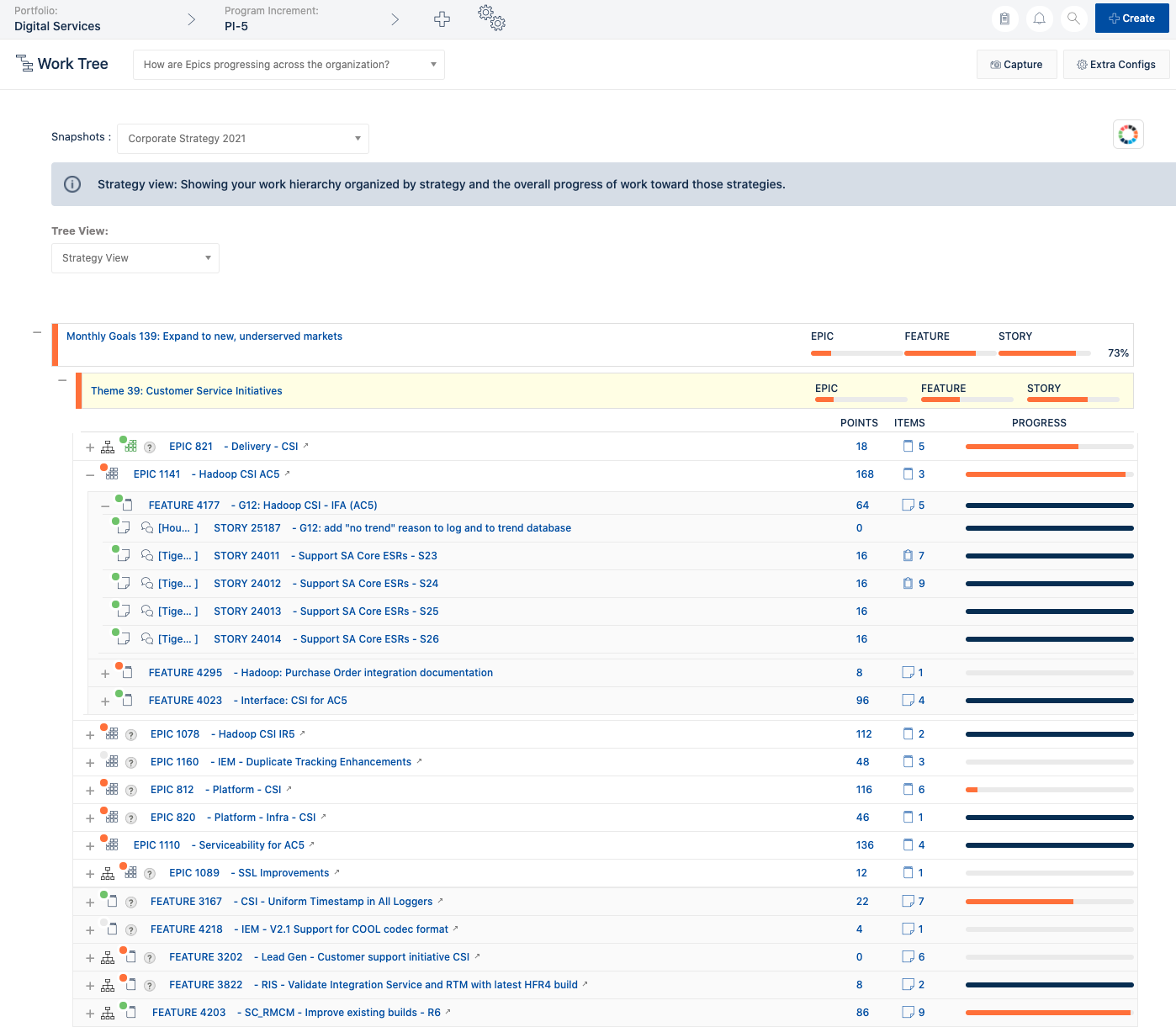Screen dimensions: 1176x1027
Task: Open the Strategy View tree dropdown
Action: (135, 258)
